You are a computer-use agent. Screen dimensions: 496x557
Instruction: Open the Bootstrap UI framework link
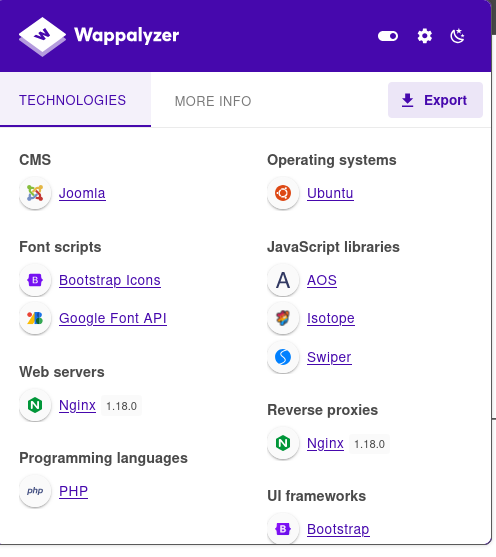pos(338,529)
